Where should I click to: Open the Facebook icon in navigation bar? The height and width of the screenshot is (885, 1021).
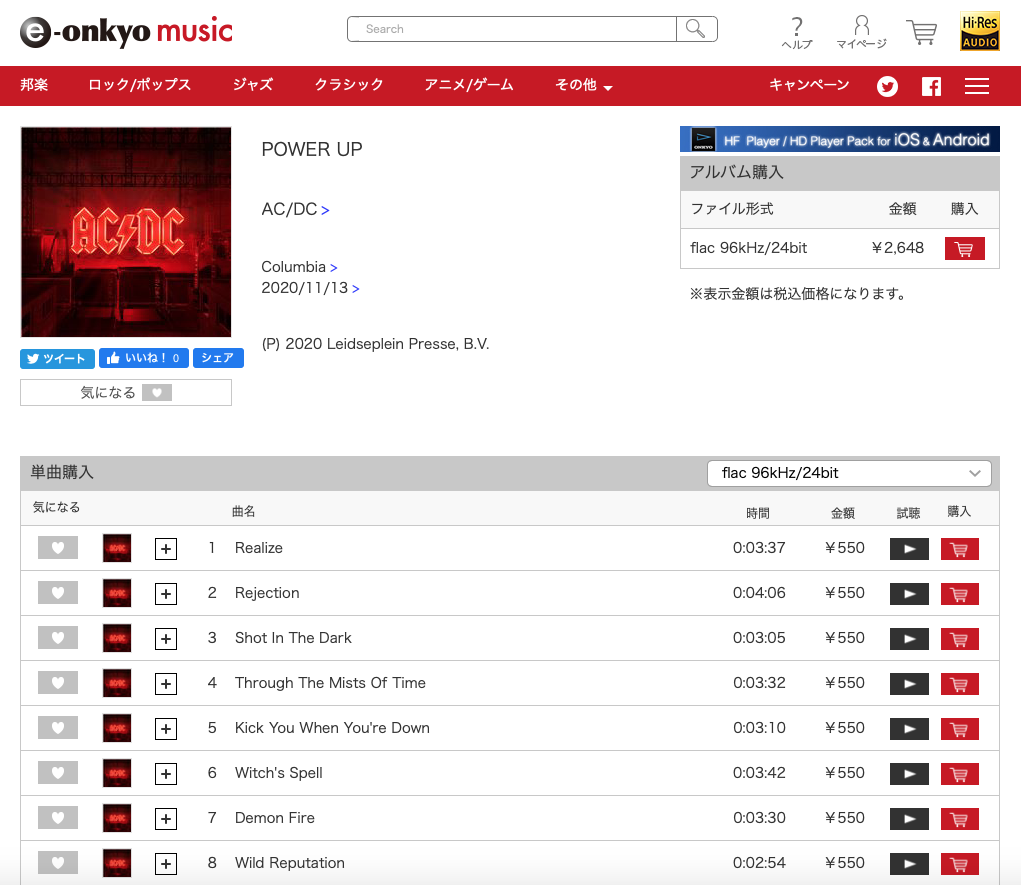point(931,86)
